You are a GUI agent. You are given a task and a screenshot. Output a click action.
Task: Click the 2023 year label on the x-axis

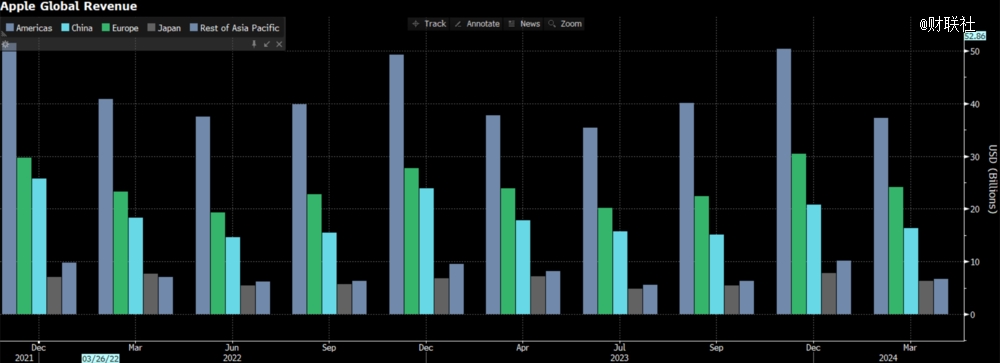click(619, 358)
